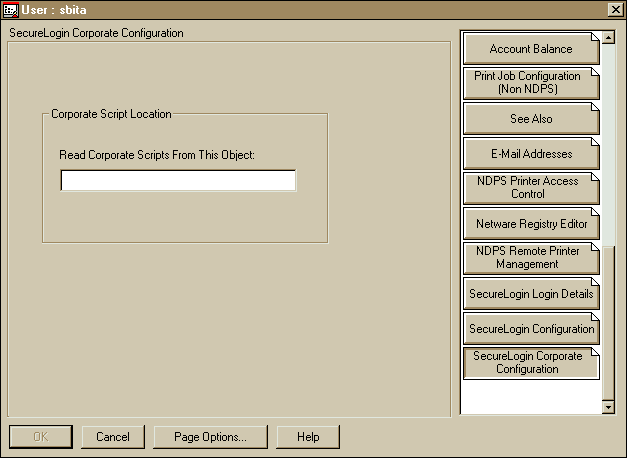This screenshot has height=458, width=627.
Task: Go to the Netware Registry Editor page
Action: 531,223
